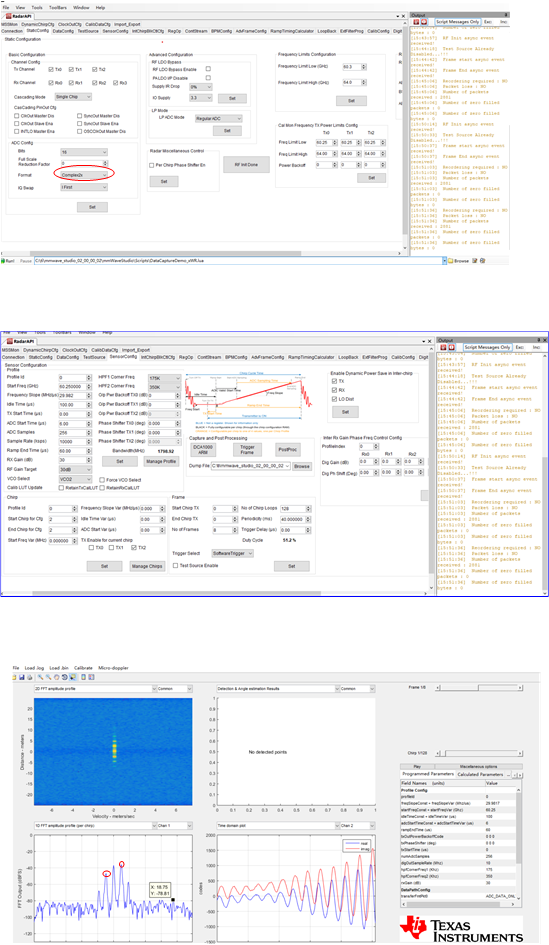Click the RF Init Done button

pyautogui.click(x=246, y=165)
